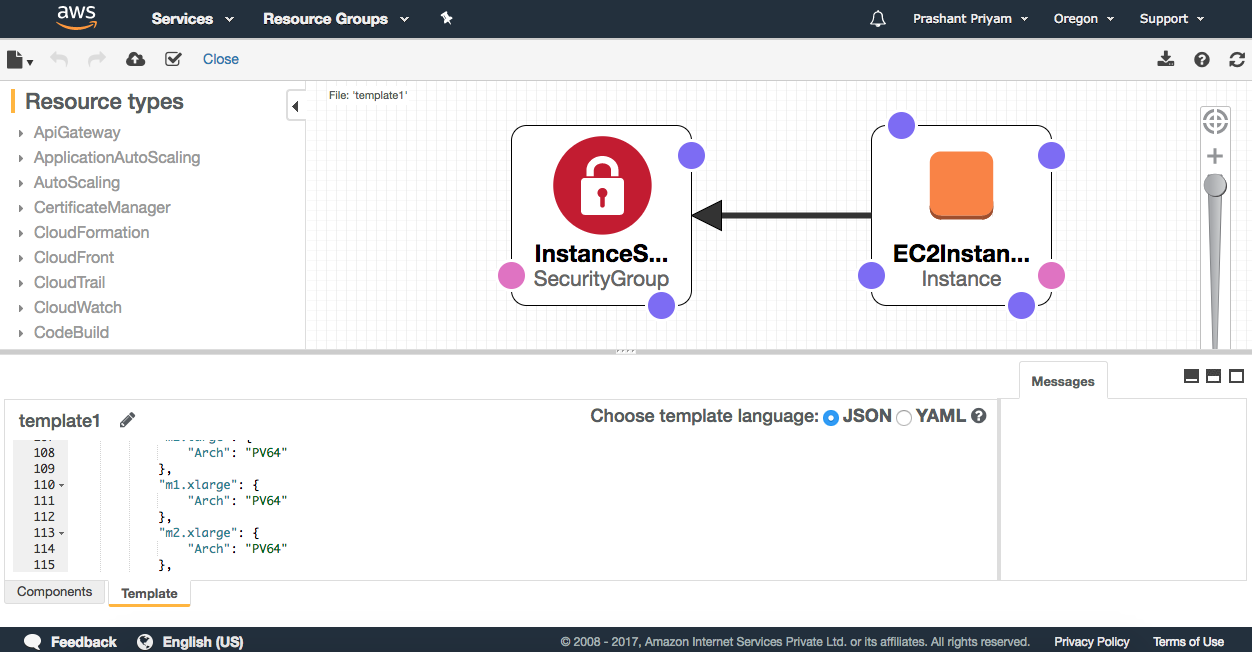
Task: Open the Support dropdown
Action: (x=1172, y=19)
